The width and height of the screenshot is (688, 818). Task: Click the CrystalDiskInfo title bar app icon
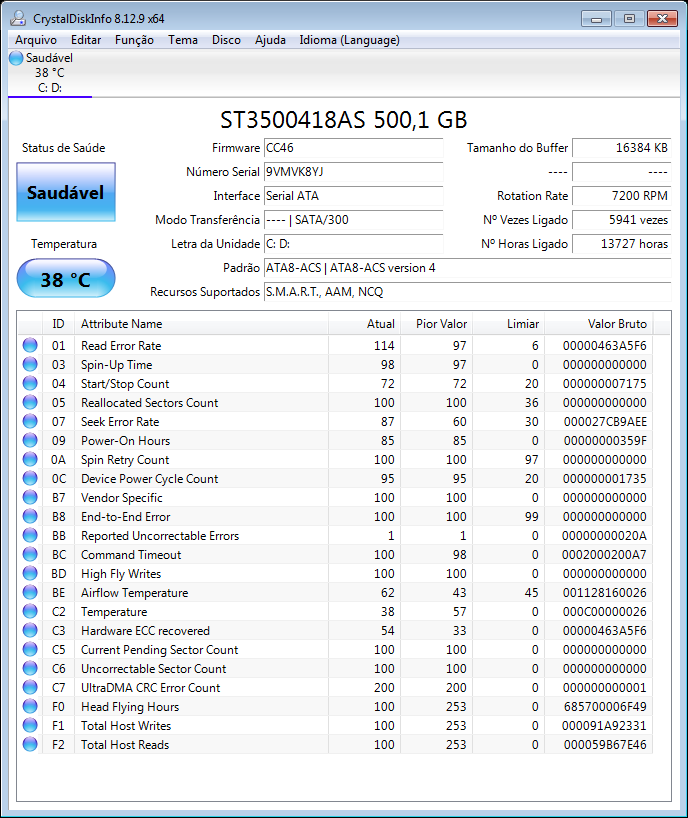[18, 18]
